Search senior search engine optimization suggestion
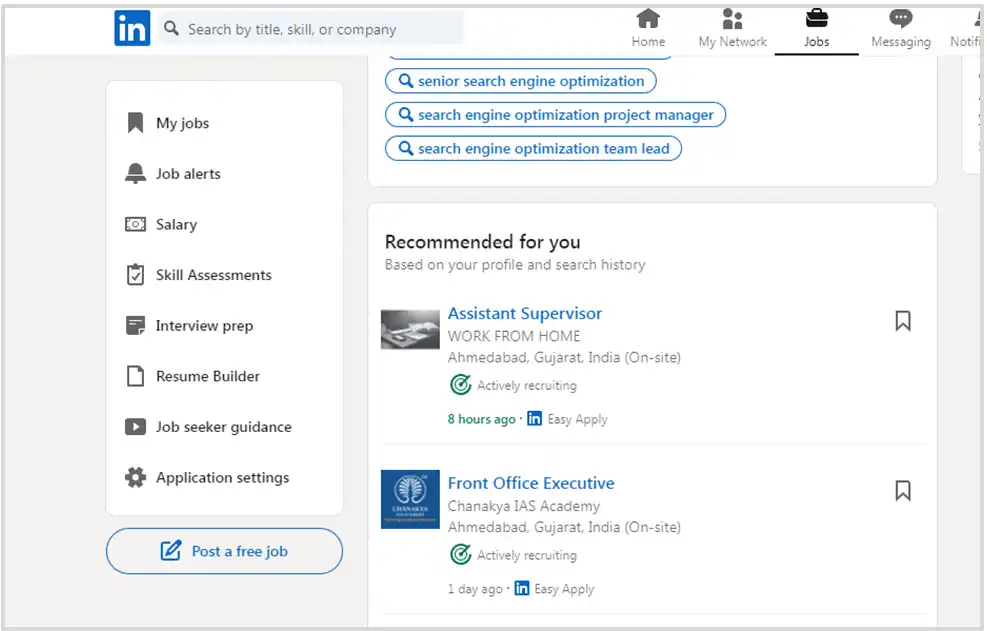 521,81
